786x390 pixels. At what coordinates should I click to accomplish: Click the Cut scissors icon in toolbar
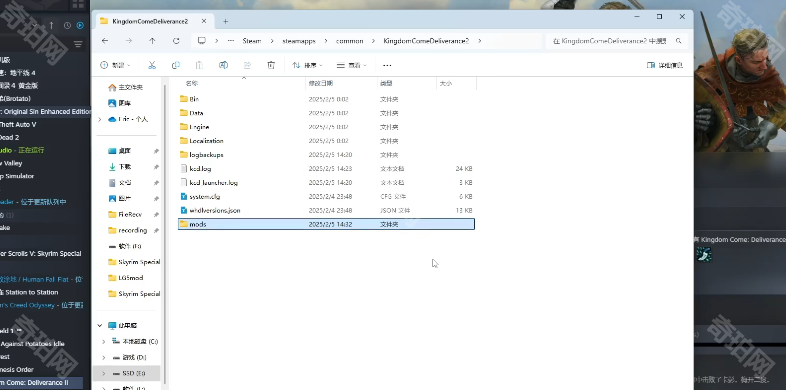coord(152,65)
